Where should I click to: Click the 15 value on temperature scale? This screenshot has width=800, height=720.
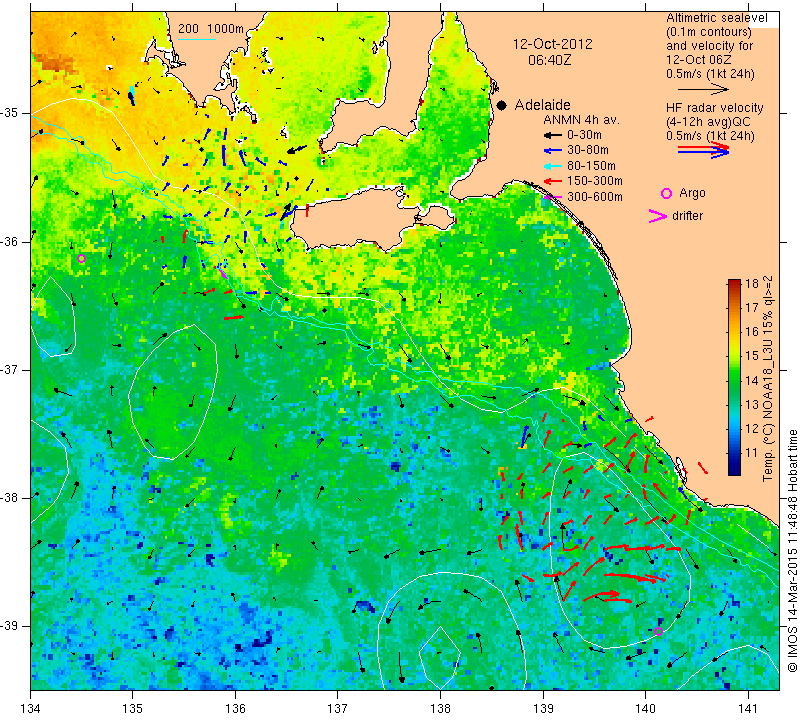pos(752,356)
